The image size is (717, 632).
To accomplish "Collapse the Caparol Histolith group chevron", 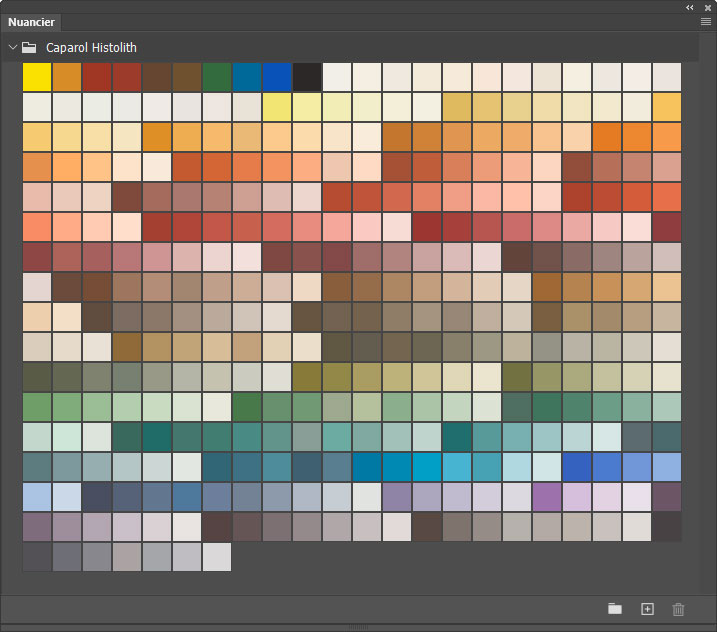I will [12, 47].
